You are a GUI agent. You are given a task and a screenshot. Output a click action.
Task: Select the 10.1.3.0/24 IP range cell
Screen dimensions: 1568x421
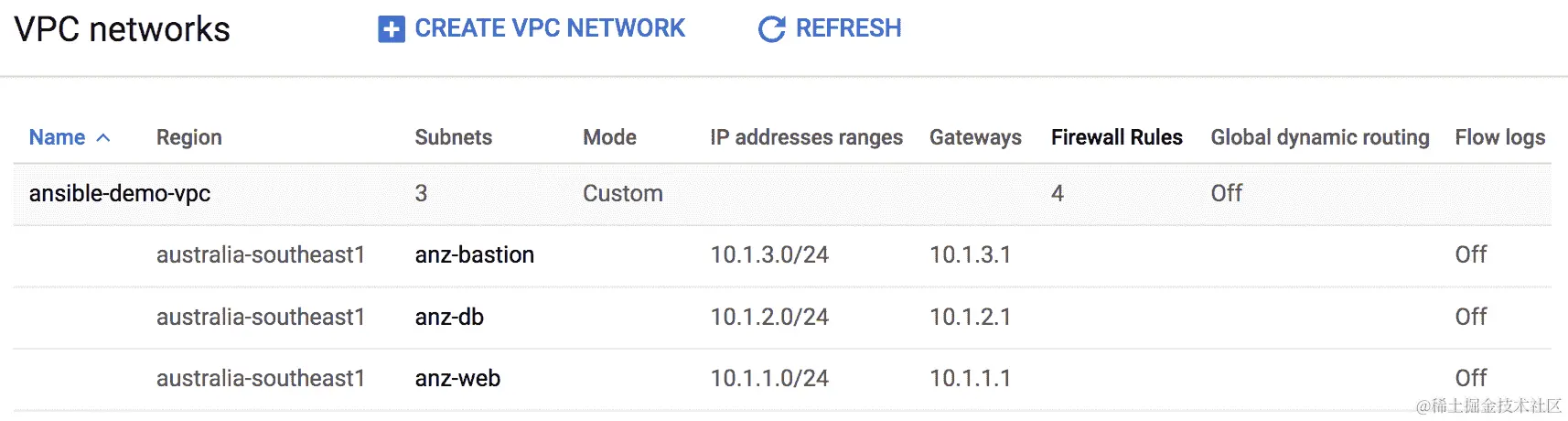[769, 254]
